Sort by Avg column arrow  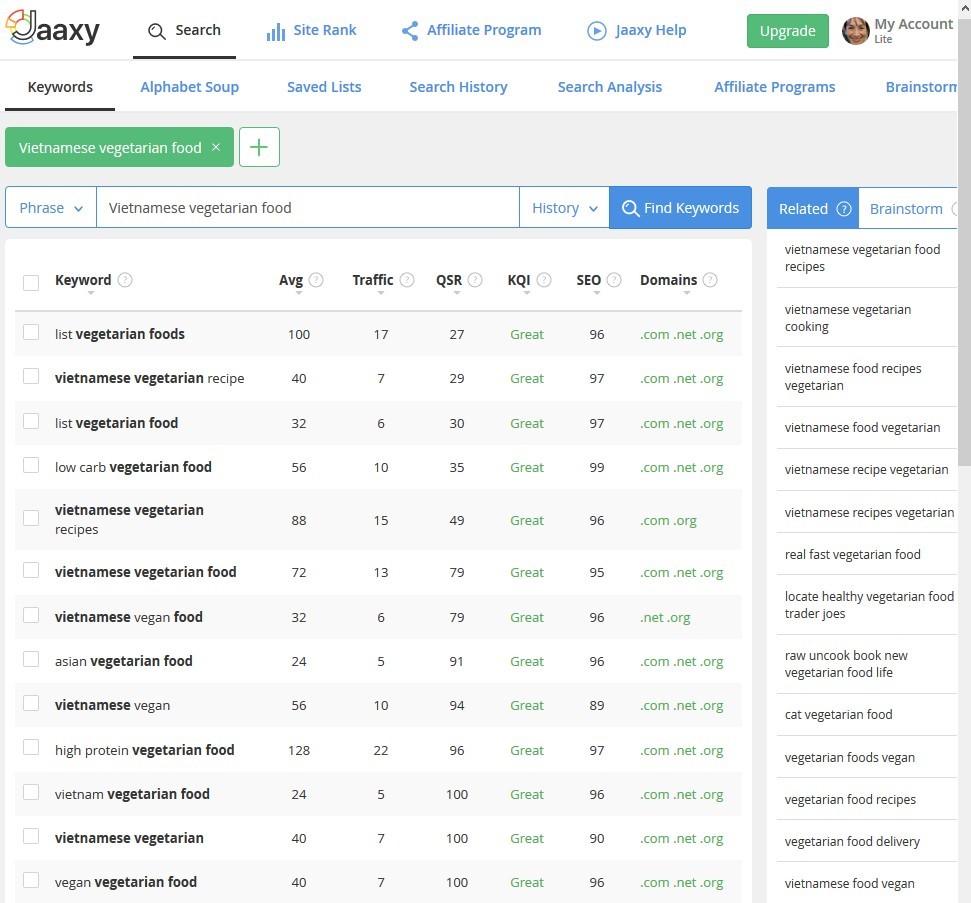point(299,293)
